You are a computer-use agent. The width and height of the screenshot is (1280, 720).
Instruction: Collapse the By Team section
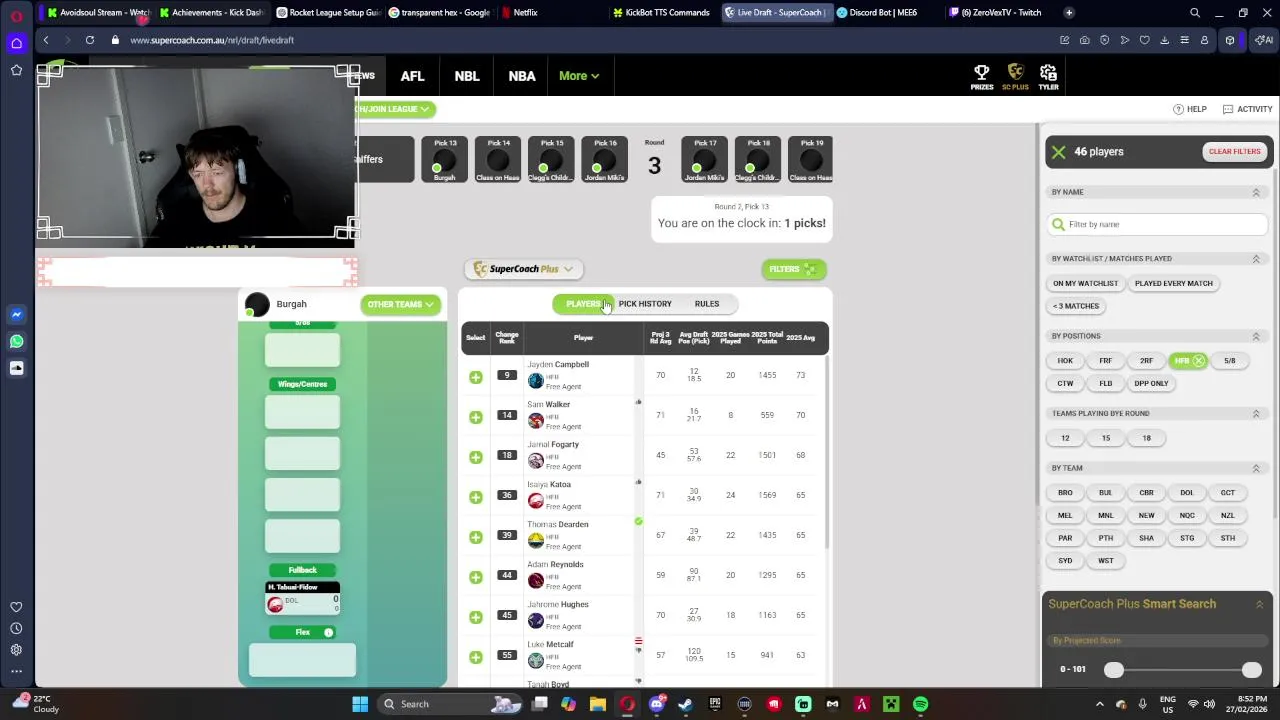point(1256,468)
